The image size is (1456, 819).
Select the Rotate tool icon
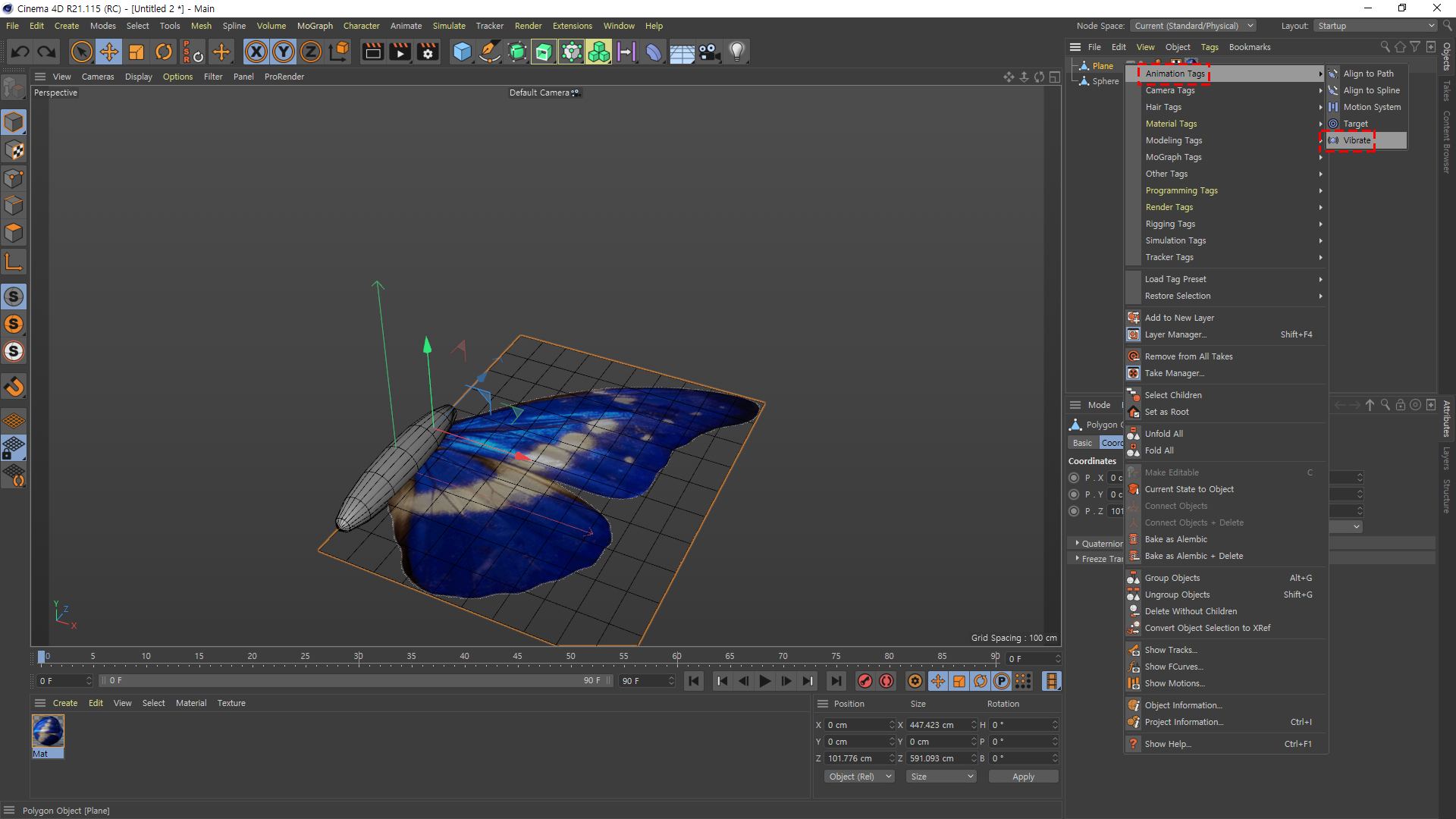click(x=164, y=52)
